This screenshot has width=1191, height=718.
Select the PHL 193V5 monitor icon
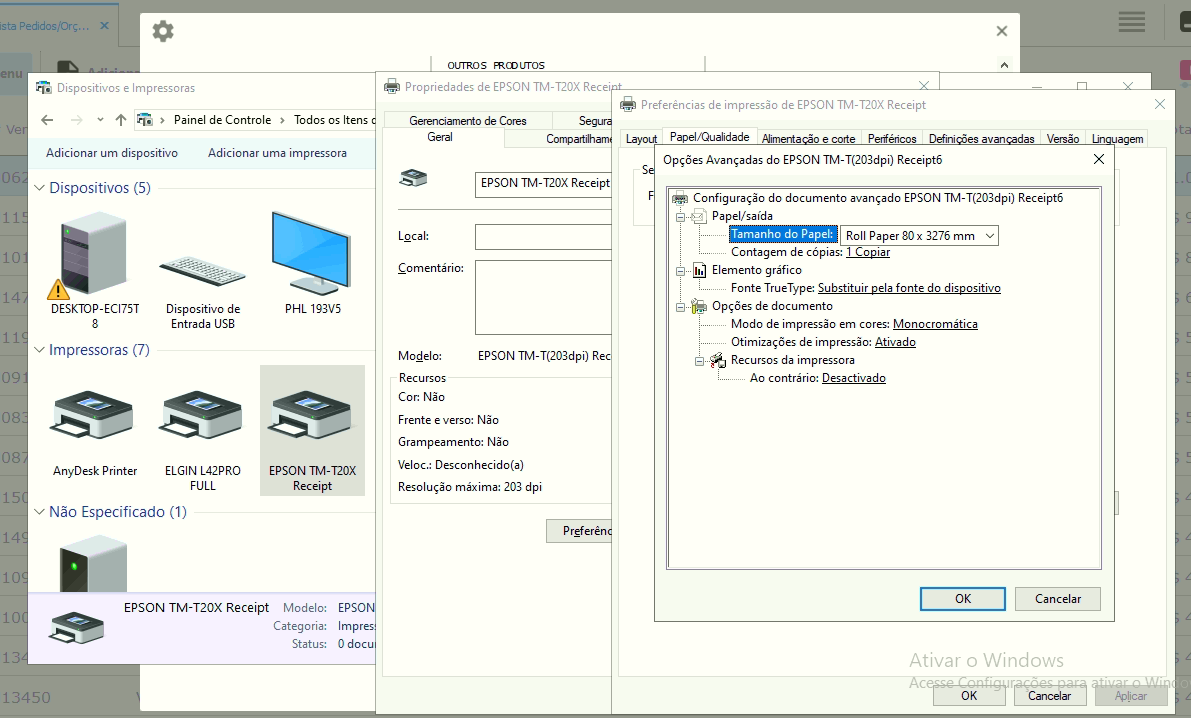[312, 255]
